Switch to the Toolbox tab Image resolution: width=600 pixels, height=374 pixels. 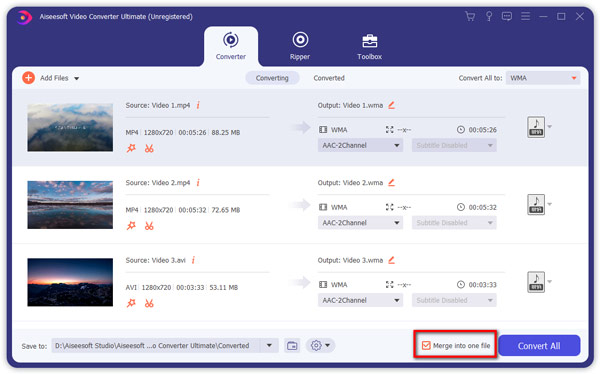369,46
